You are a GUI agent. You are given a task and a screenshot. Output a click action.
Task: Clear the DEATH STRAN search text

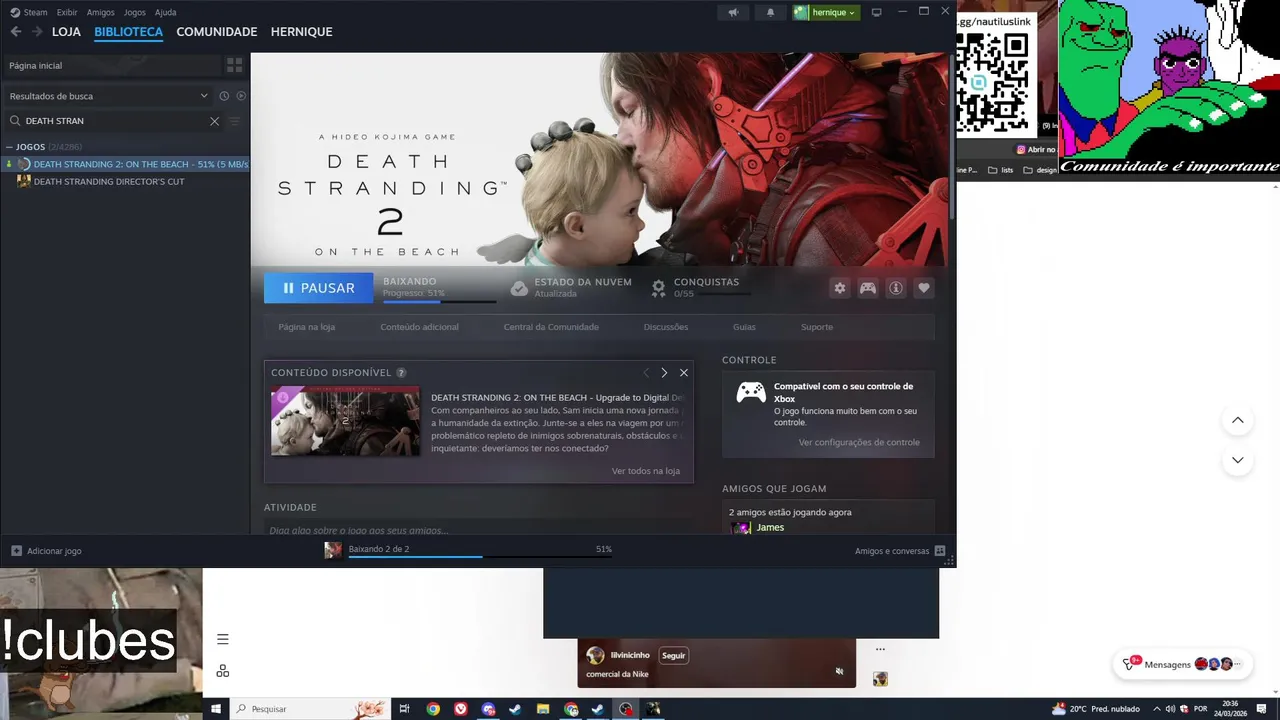pyautogui.click(x=214, y=121)
